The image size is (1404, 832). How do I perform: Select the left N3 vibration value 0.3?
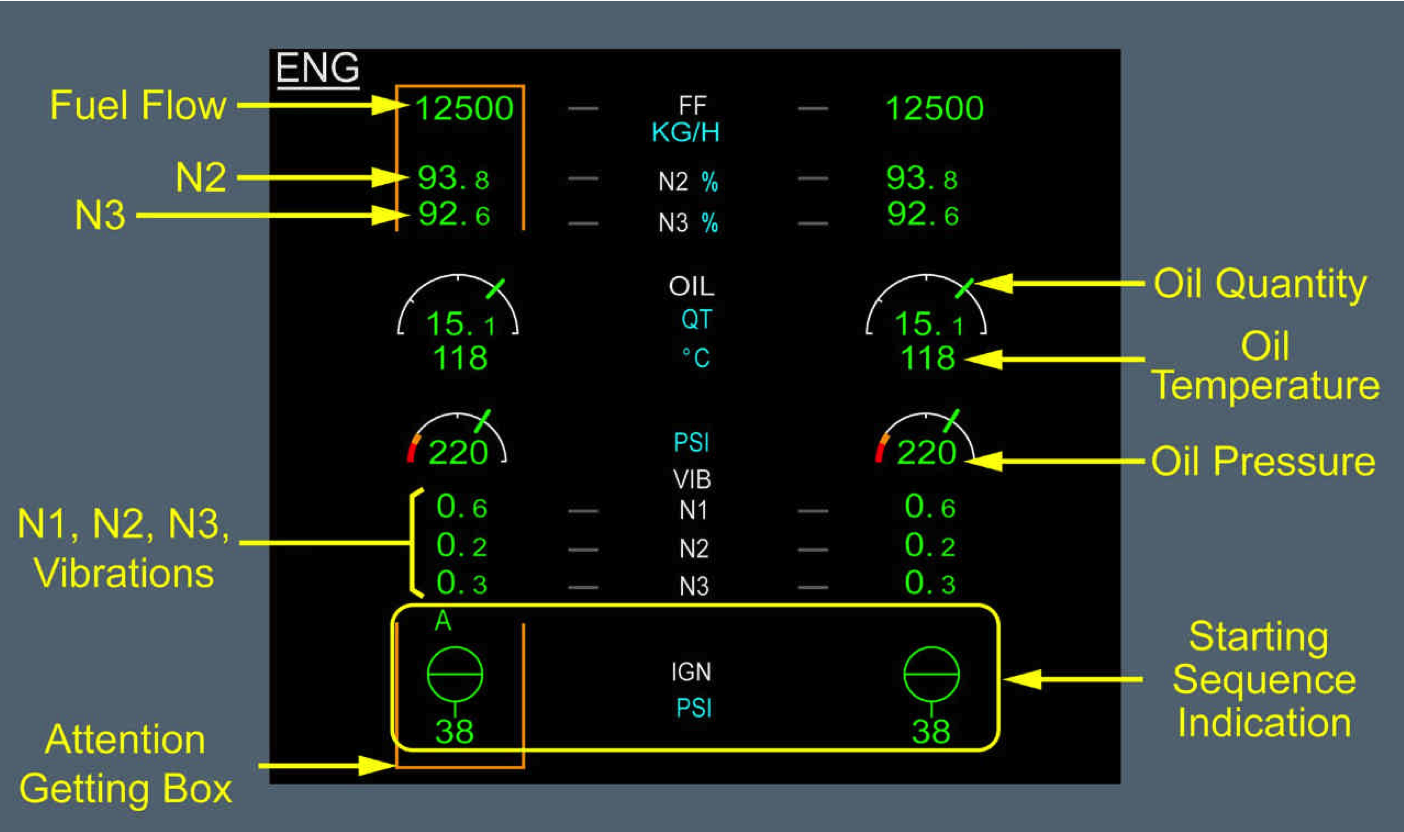click(462, 583)
